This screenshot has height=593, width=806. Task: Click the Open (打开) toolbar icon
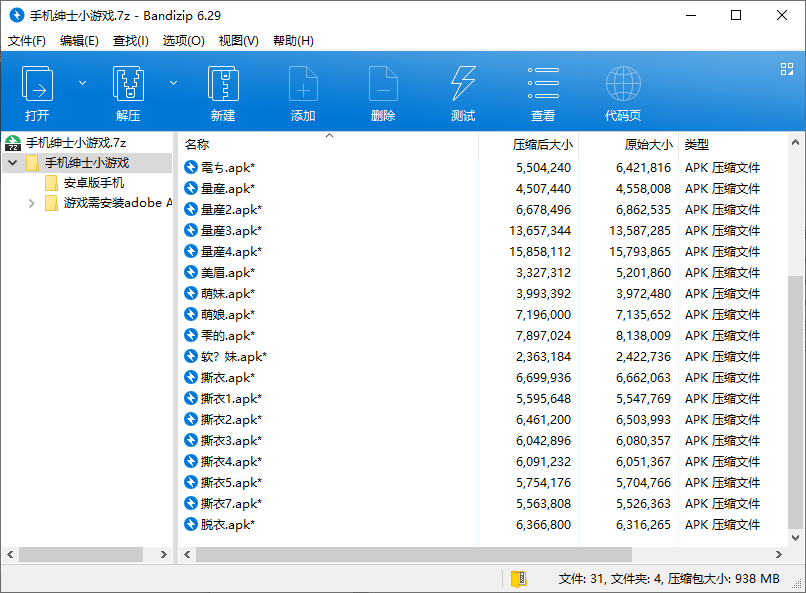[x=37, y=83]
